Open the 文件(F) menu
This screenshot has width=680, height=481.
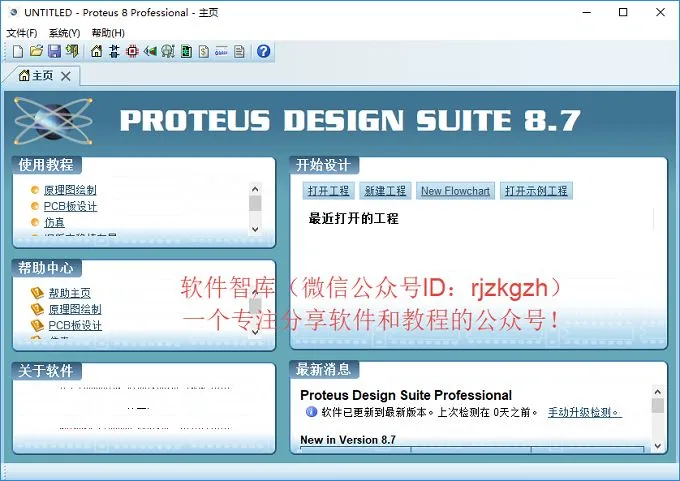pos(22,33)
